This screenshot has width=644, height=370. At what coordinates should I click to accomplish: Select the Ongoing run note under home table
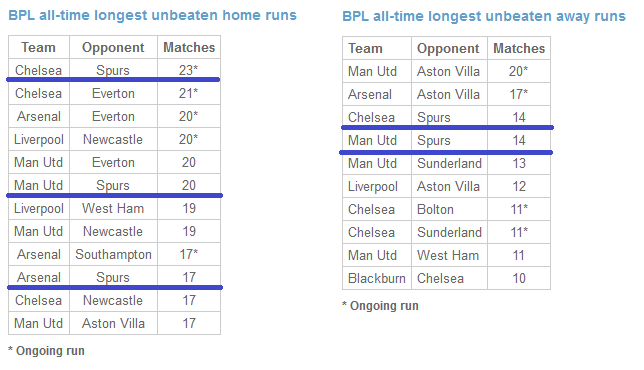pyautogui.click(x=46, y=351)
